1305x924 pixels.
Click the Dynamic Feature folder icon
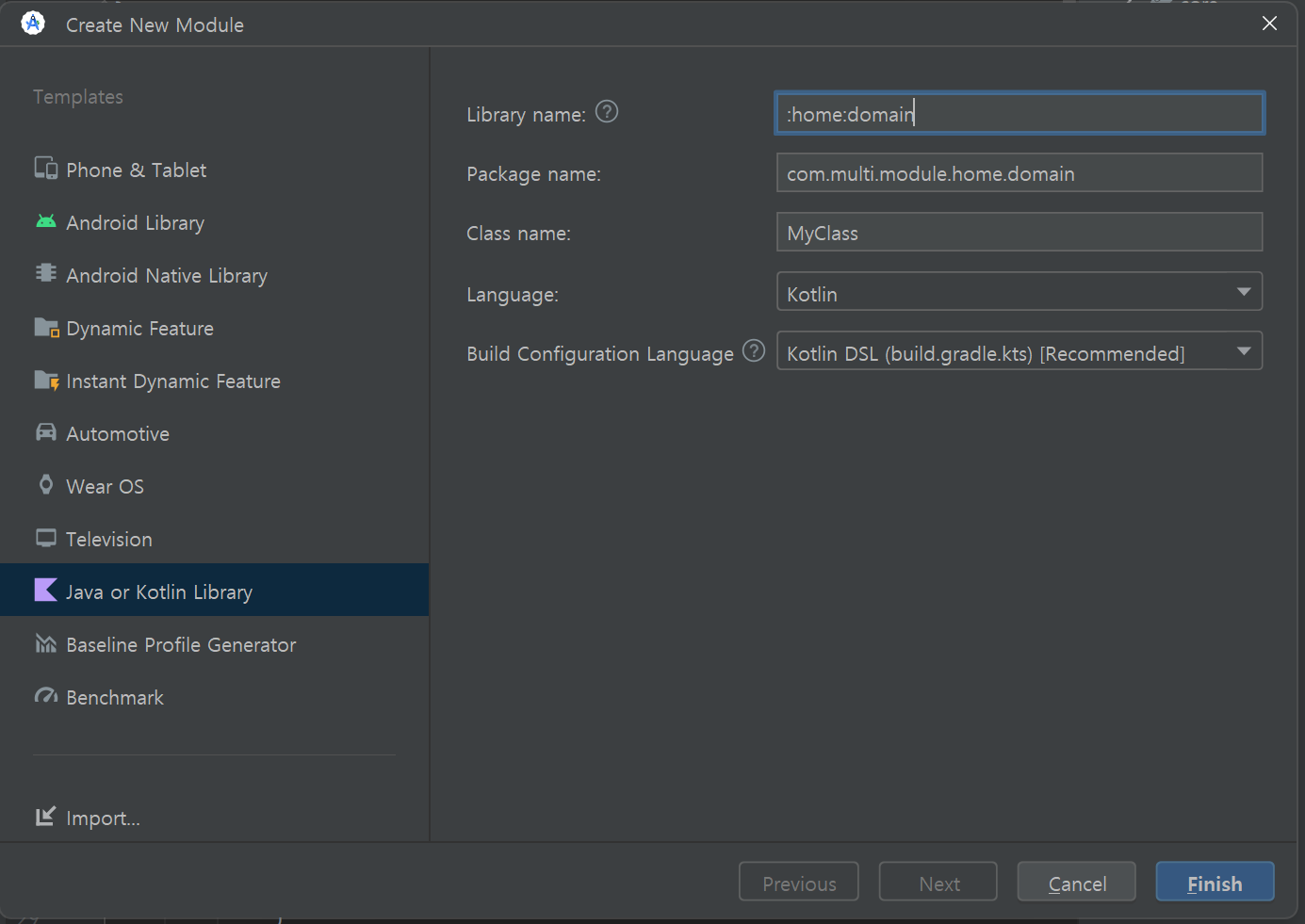click(46, 327)
